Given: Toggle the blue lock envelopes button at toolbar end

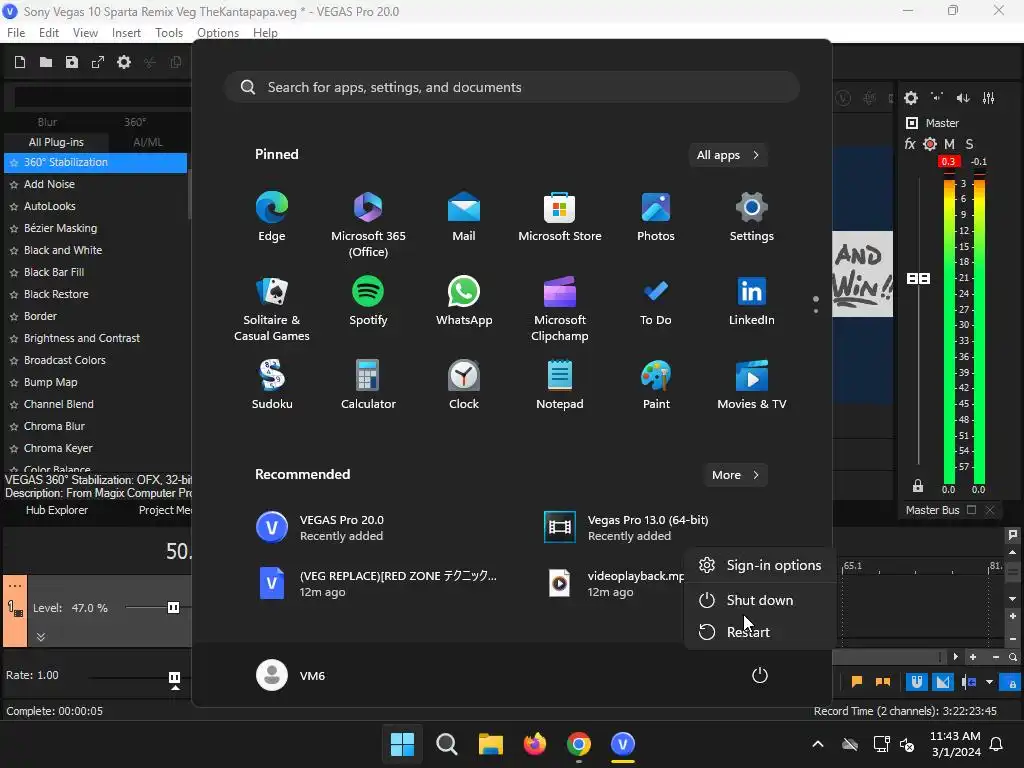Looking at the screenshot, I should 1012,683.
